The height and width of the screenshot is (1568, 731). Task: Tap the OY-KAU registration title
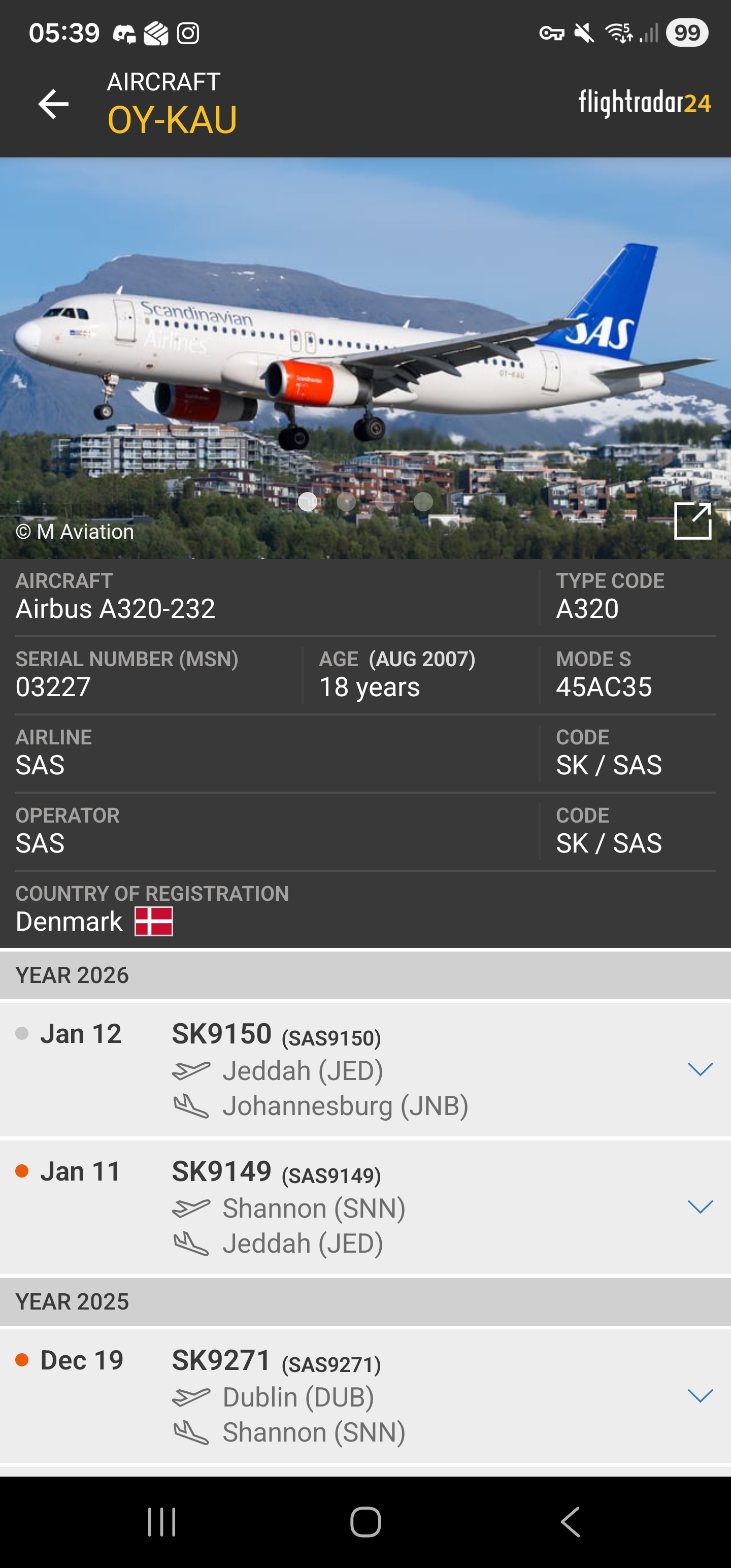[x=172, y=119]
